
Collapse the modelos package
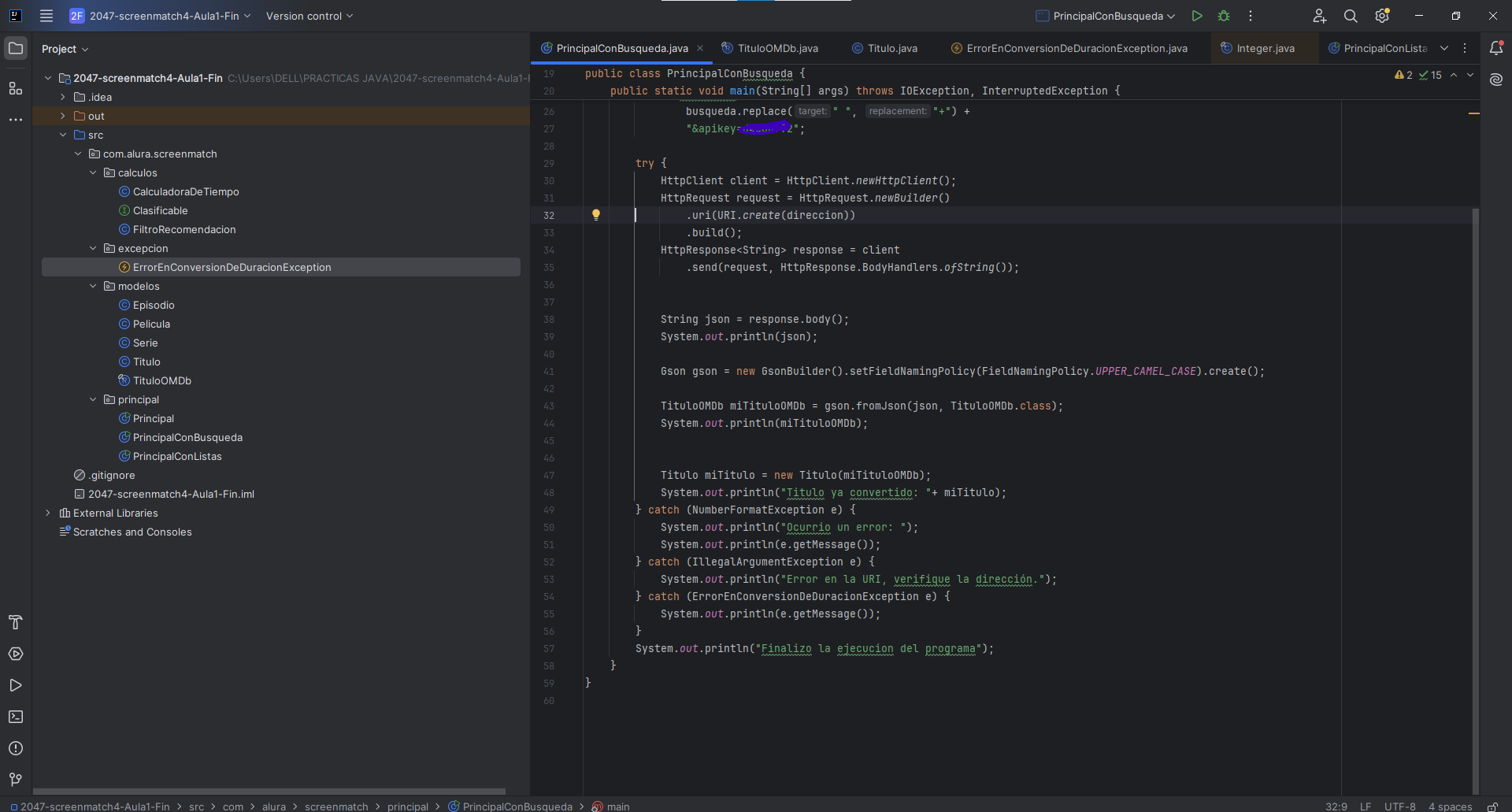(x=93, y=286)
